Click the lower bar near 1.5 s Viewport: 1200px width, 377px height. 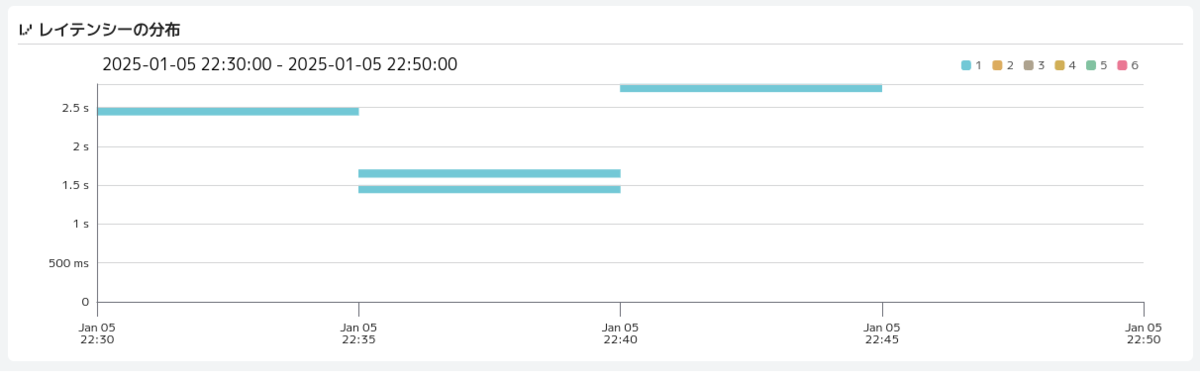(489, 189)
